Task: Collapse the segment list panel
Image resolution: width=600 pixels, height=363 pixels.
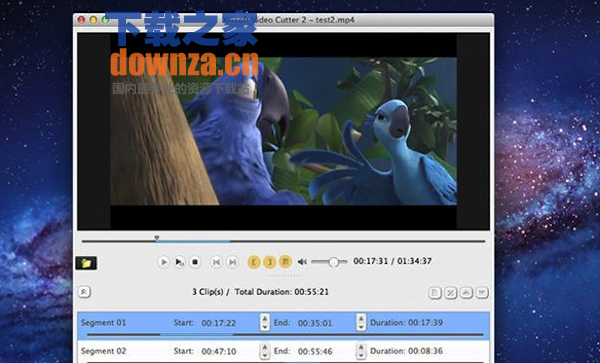Action: [84, 292]
